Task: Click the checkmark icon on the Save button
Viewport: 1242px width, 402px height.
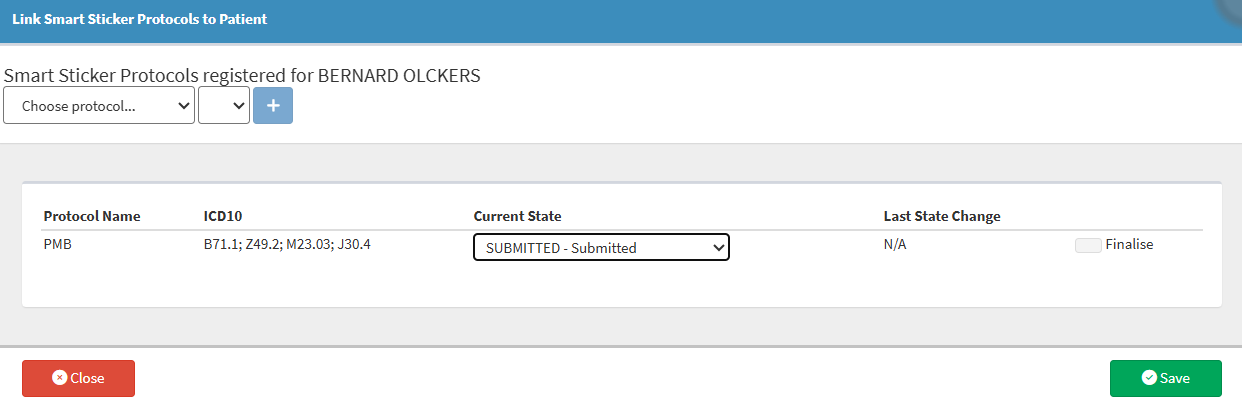Action: tap(1149, 378)
